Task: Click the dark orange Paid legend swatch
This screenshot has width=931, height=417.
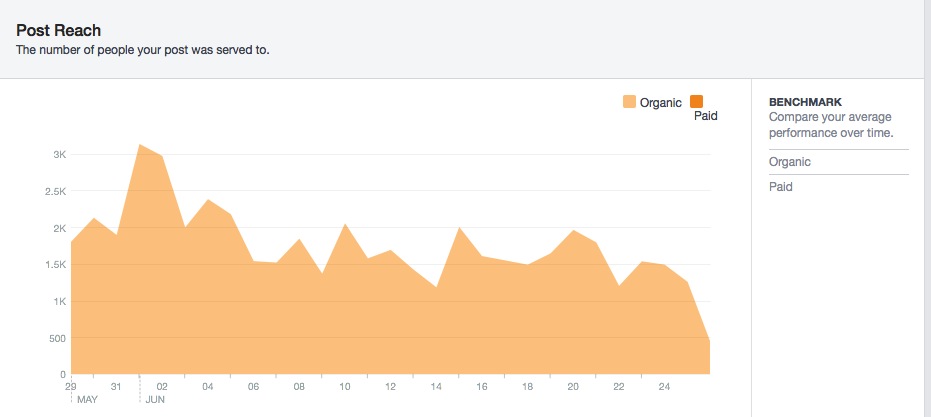Action: [x=697, y=101]
